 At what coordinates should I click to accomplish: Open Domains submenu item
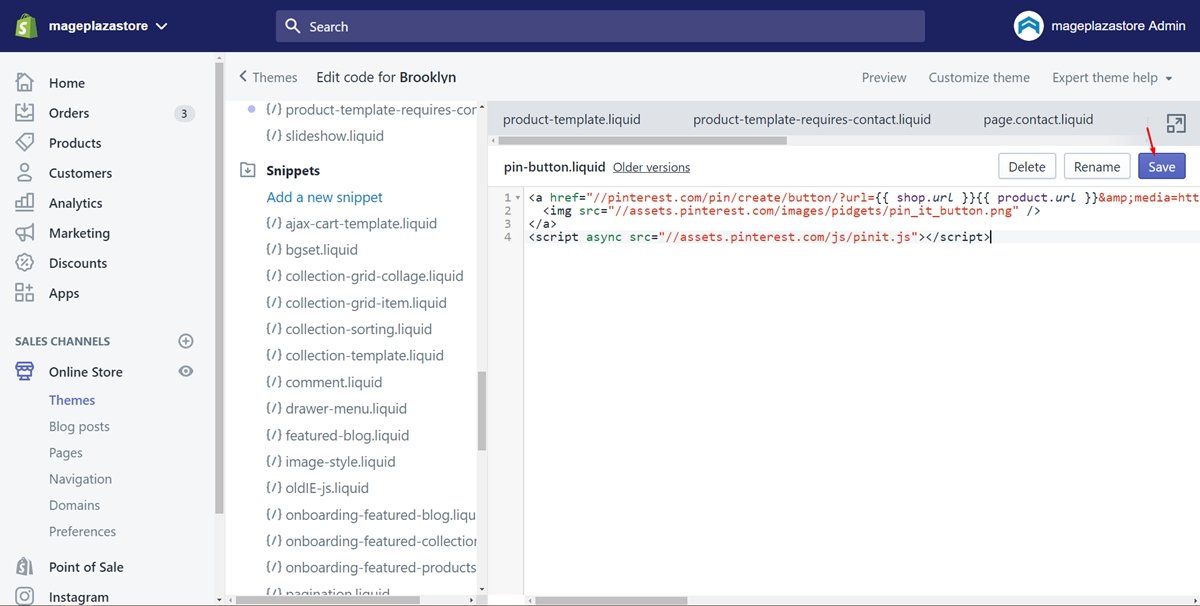pos(74,505)
